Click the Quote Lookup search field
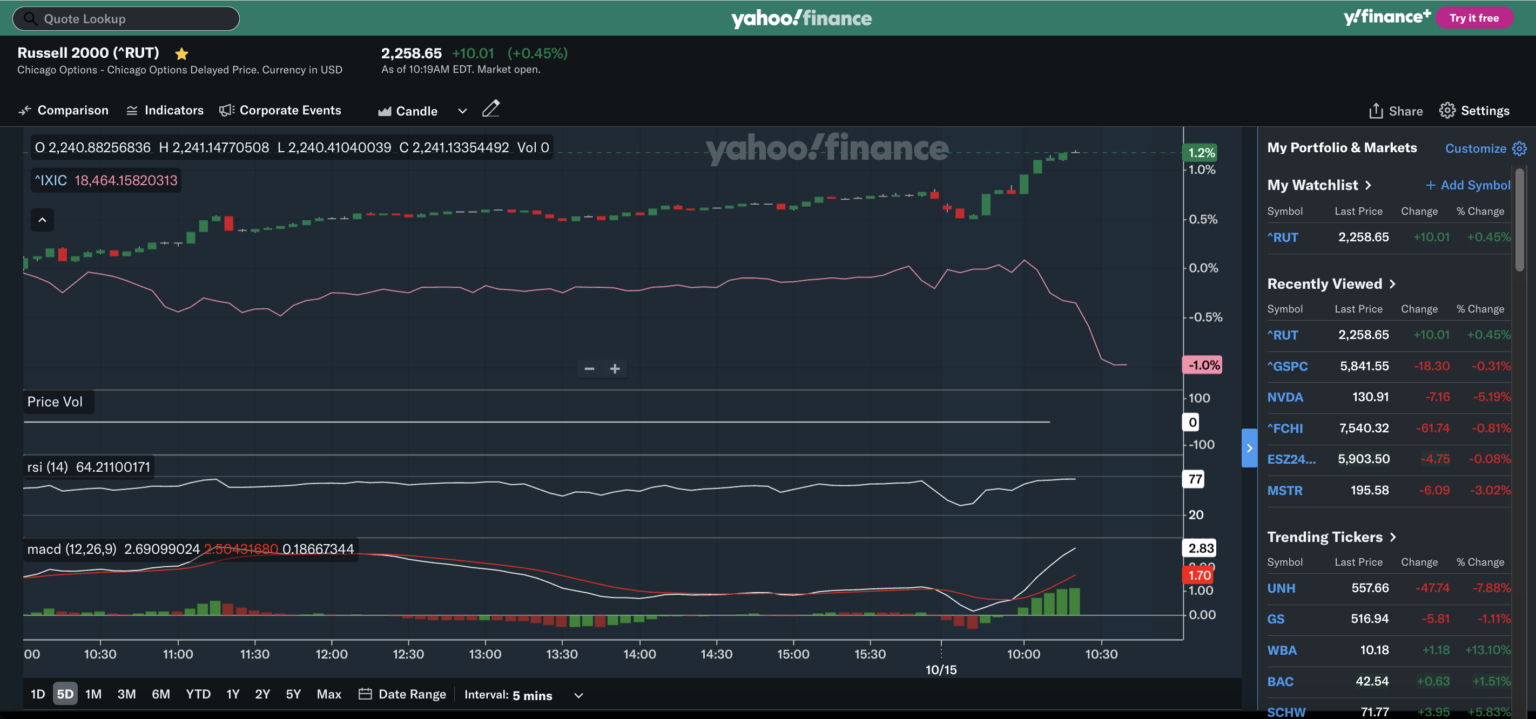Image resolution: width=1536 pixels, height=719 pixels. coord(126,18)
